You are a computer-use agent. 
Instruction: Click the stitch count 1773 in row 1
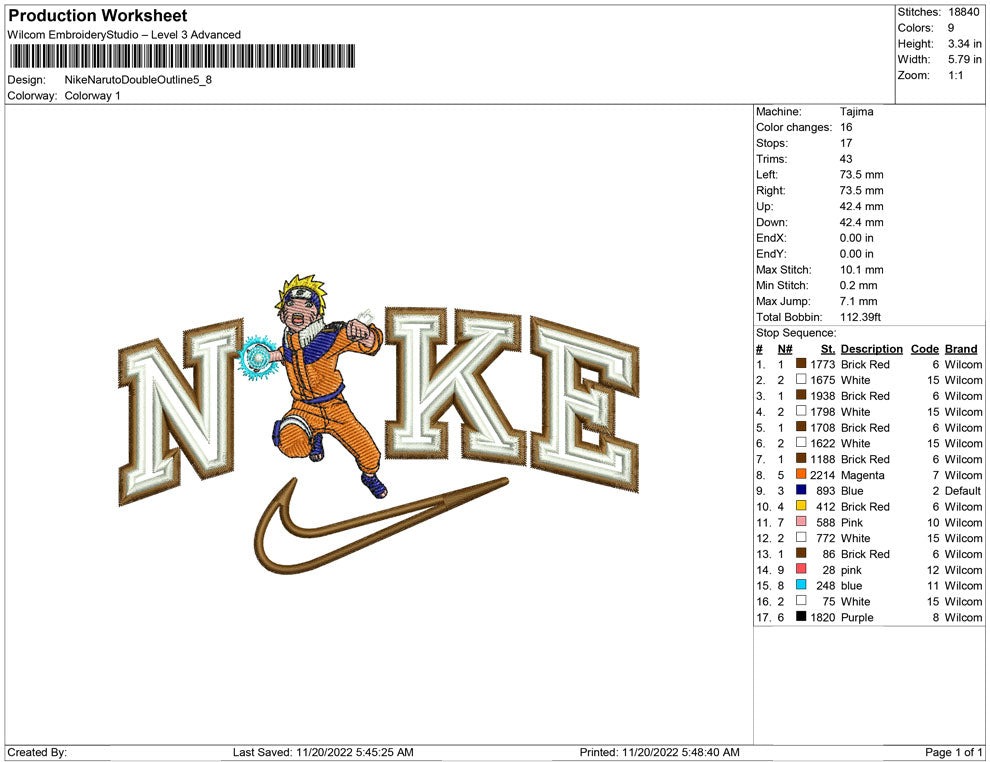(x=823, y=364)
